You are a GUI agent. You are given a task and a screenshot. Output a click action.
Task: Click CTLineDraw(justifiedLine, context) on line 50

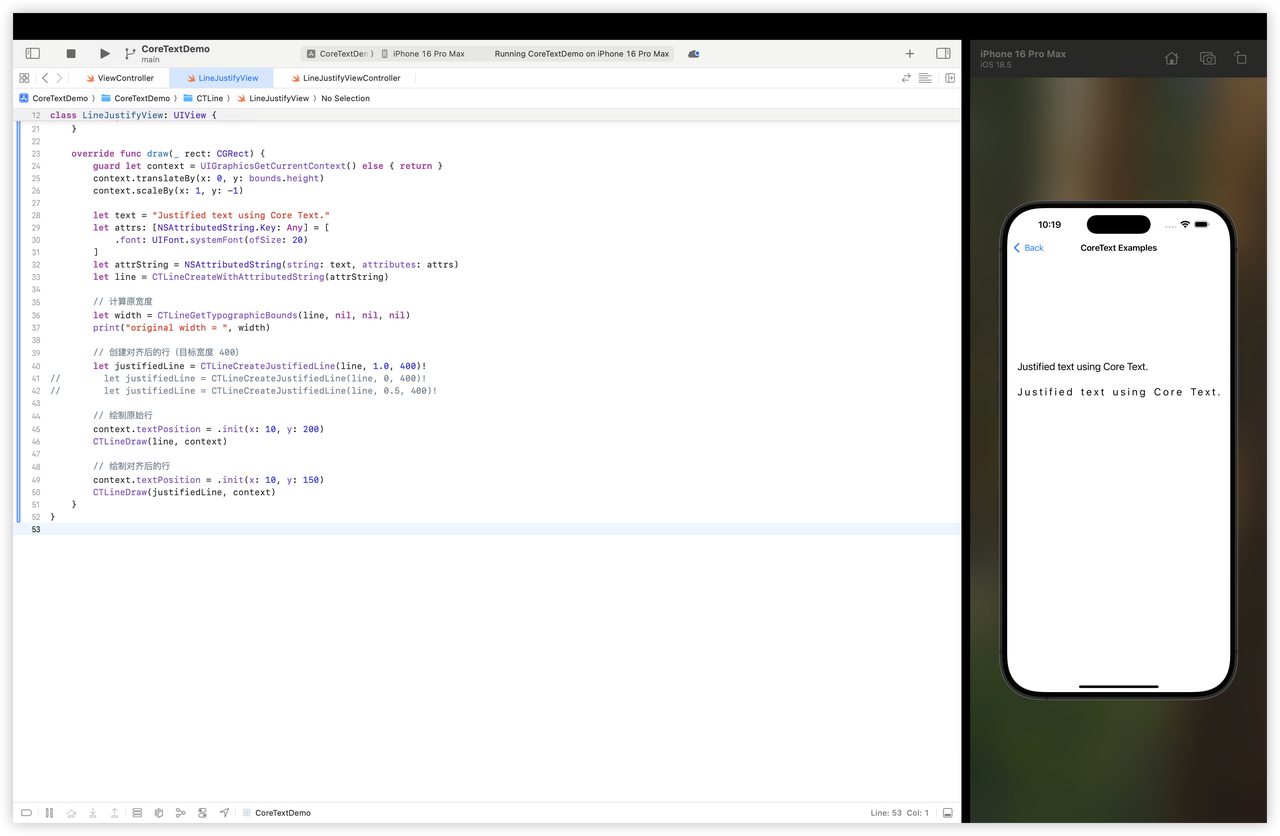point(184,492)
